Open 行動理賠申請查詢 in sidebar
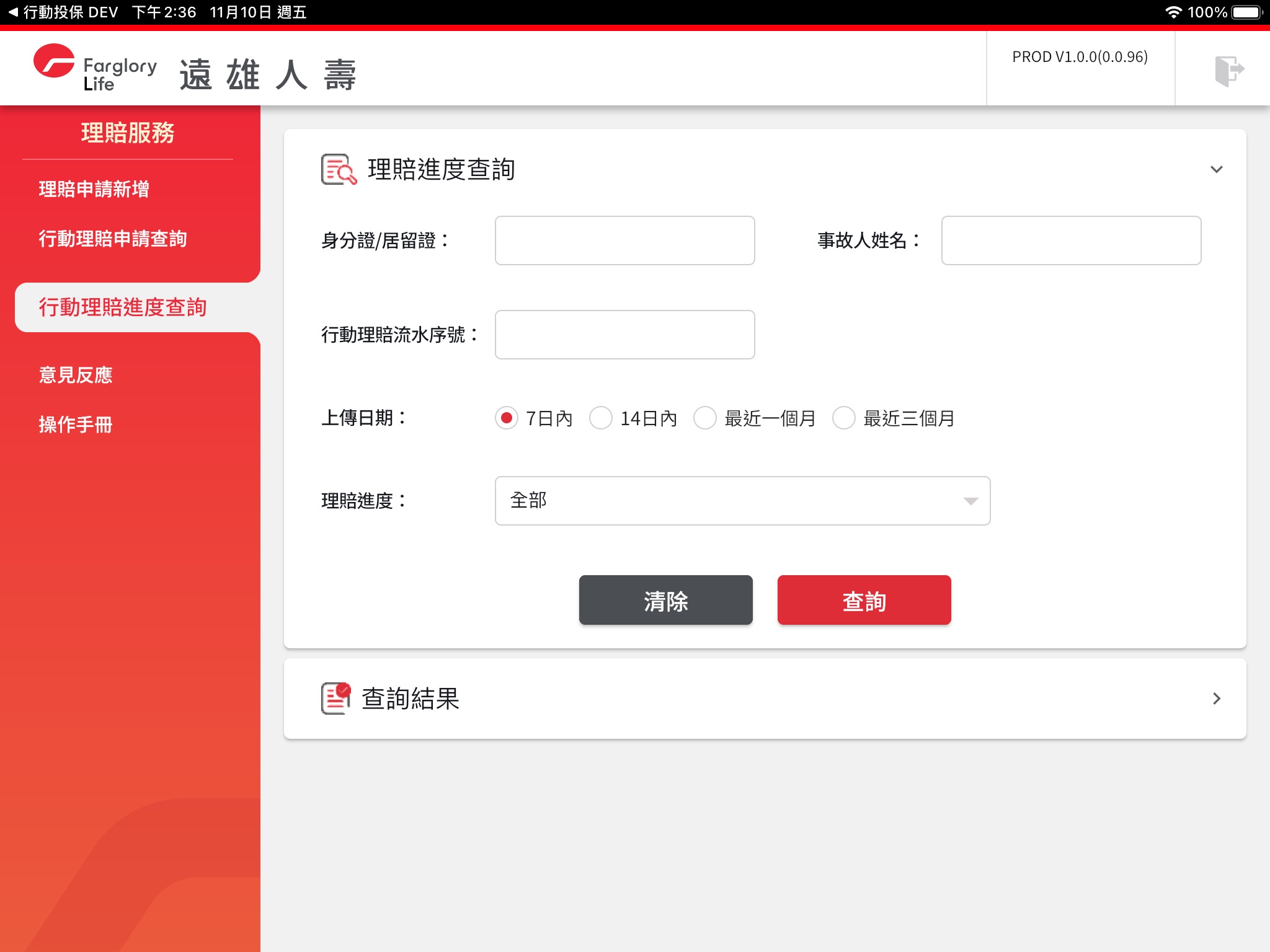This screenshot has width=1270, height=952. 112,239
